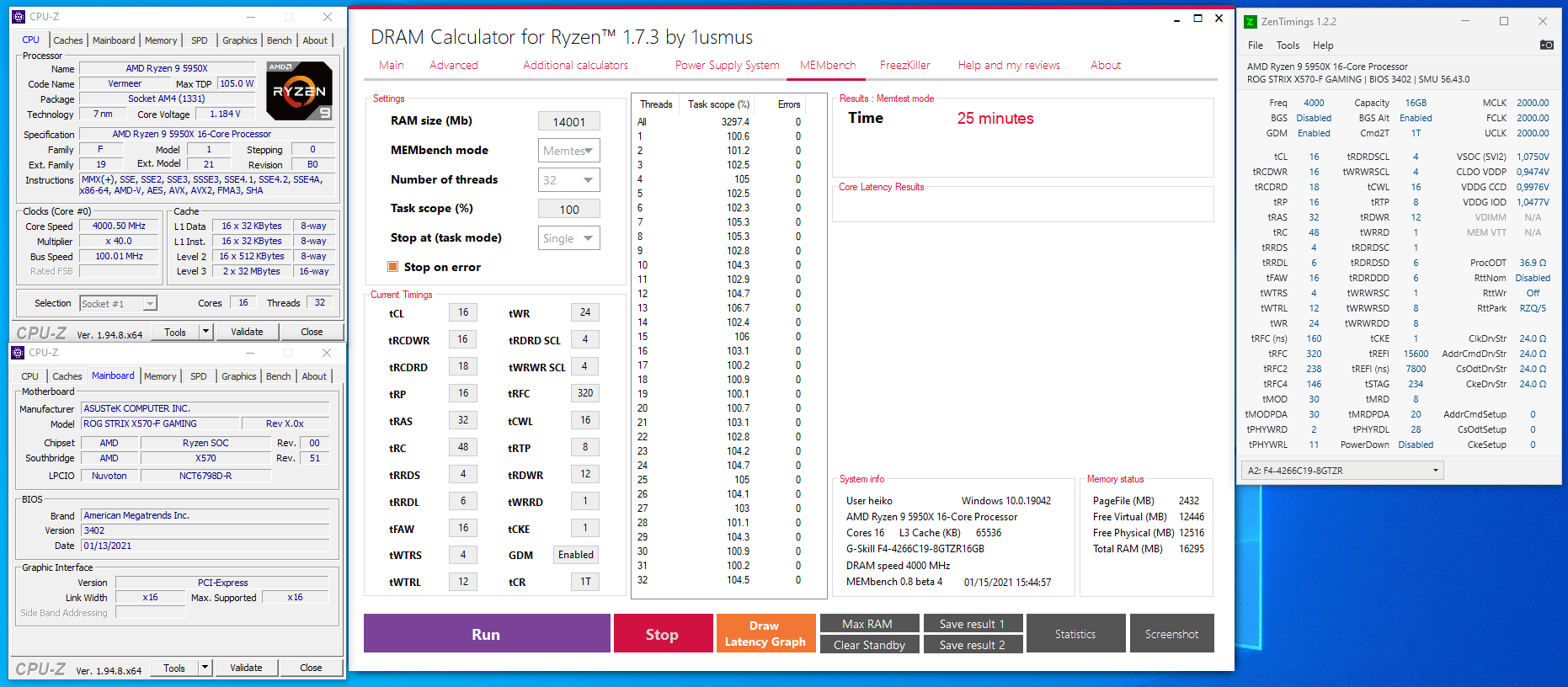Image resolution: width=1568 pixels, height=687 pixels.
Task: Click the RAM size (Mb) field showing 14001
Action: point(569,122)
